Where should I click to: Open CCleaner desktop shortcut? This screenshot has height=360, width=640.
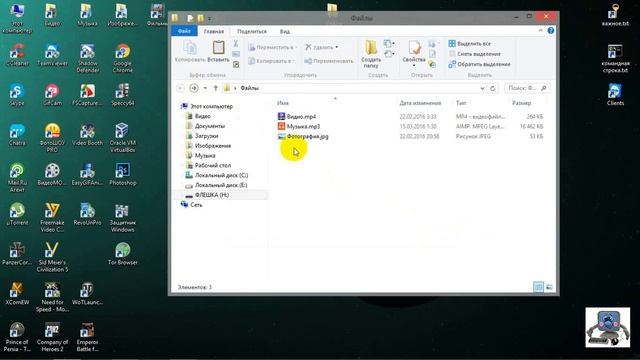[17, 55]
